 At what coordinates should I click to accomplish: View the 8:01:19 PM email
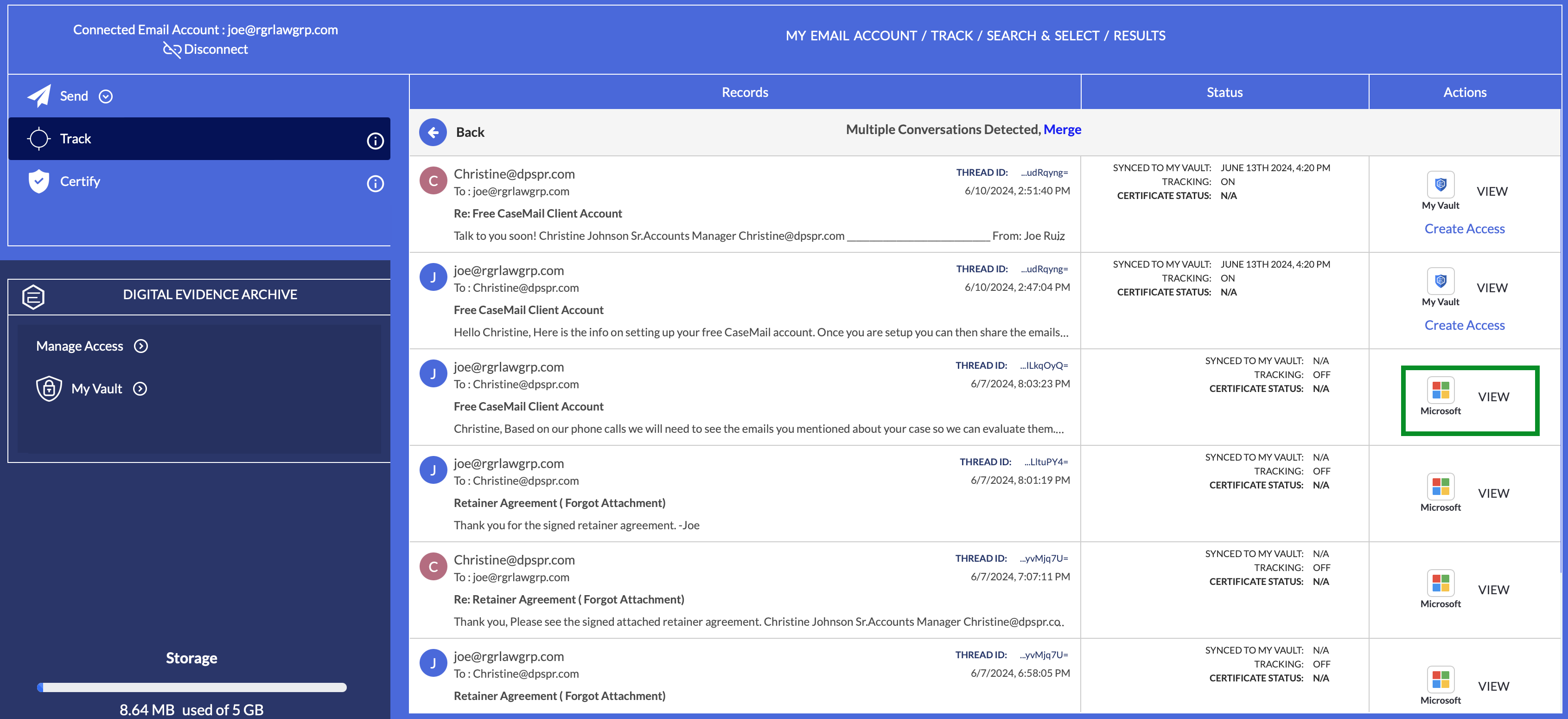pos(1493,493)
